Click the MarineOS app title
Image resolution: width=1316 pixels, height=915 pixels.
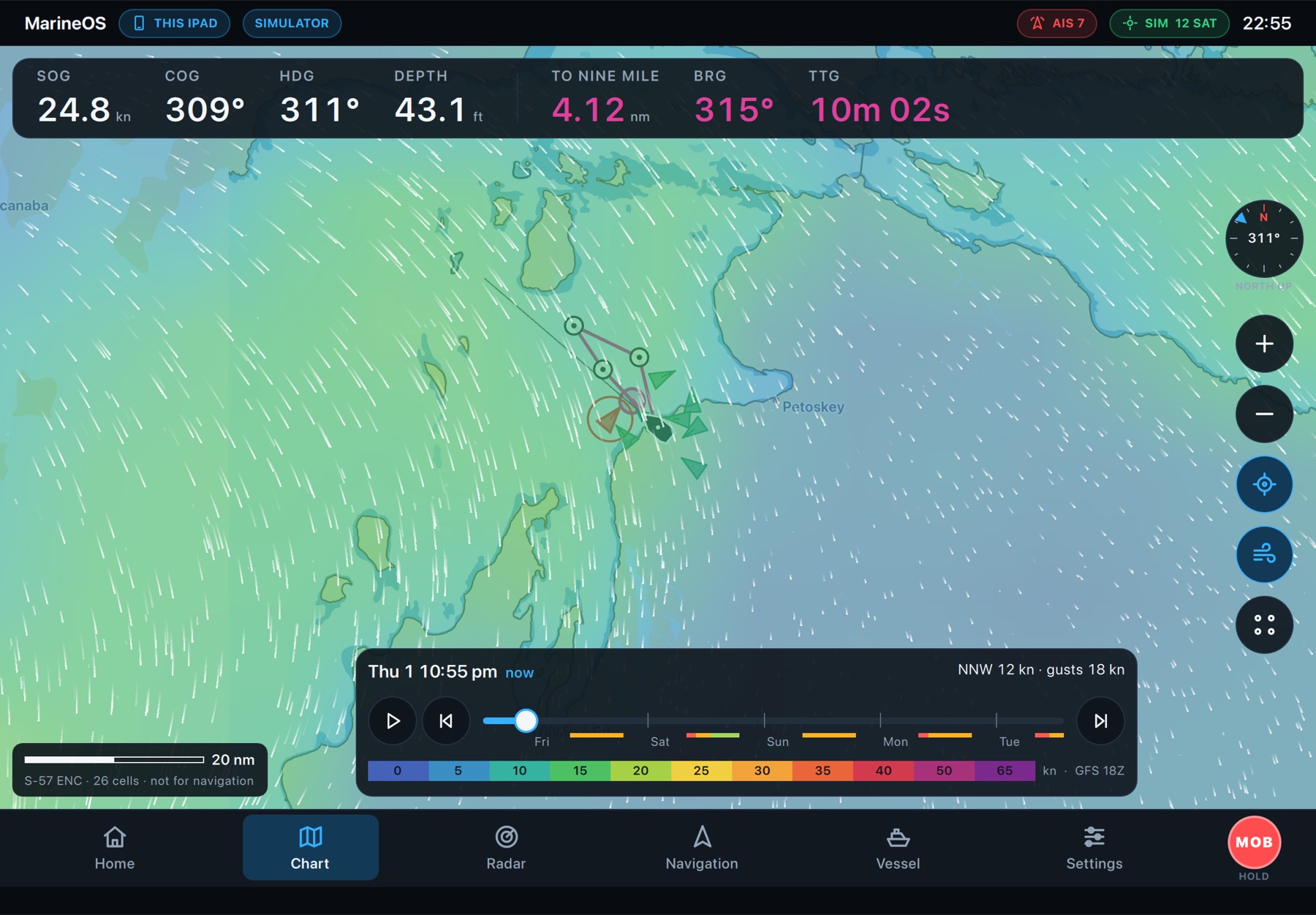(65, 23)
